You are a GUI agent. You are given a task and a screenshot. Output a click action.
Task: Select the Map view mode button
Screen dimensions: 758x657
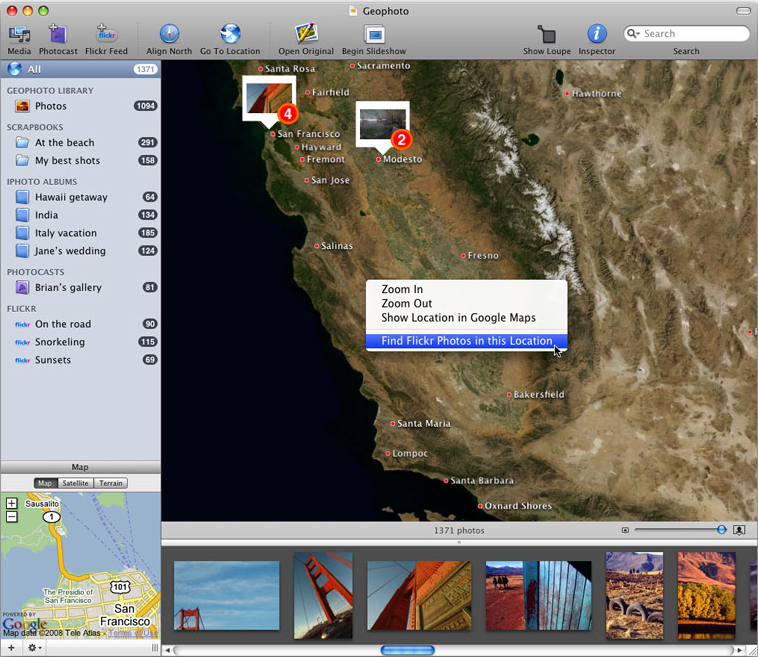click(x=45, y=483)
